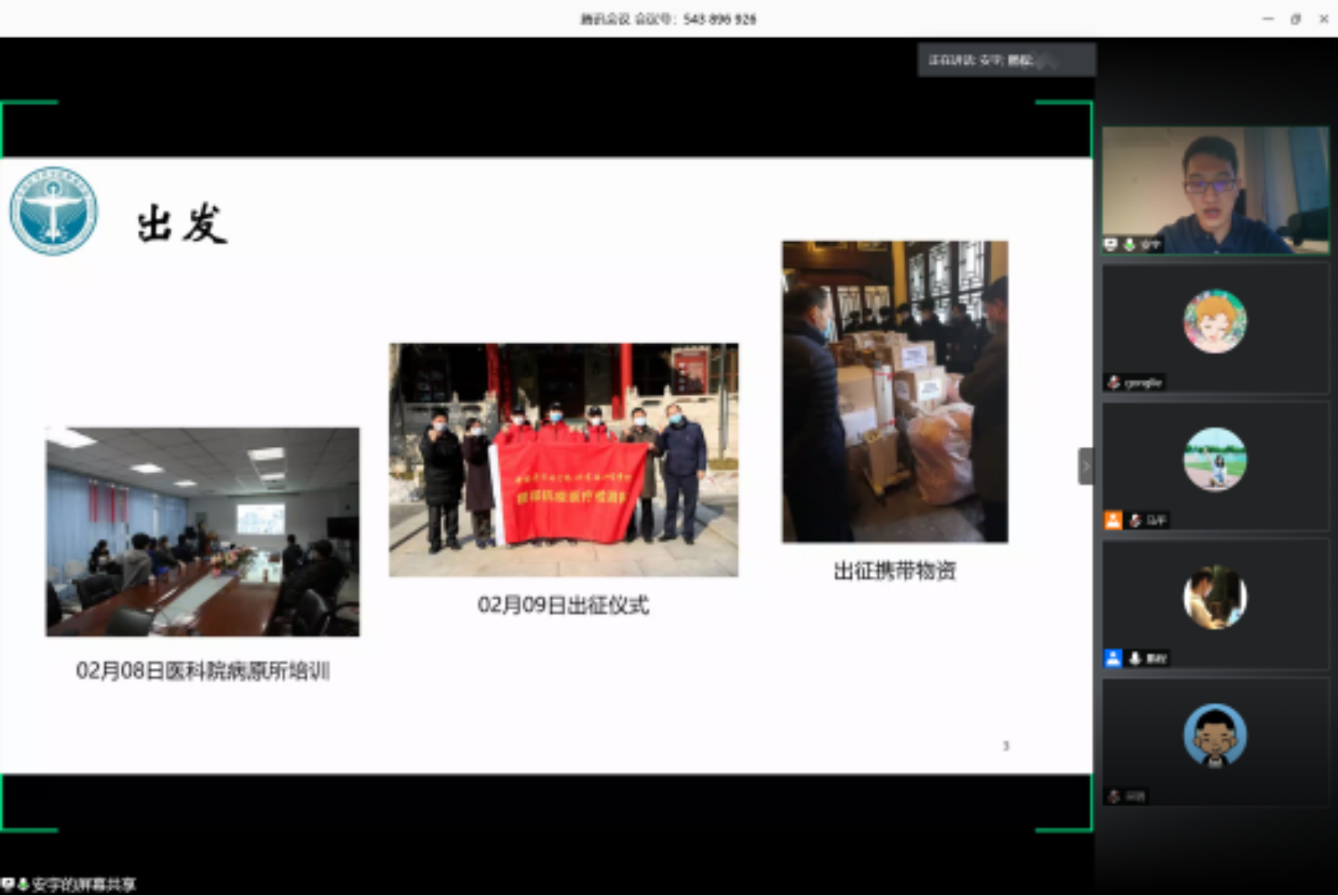Select the cartoon man avatar with blue background
Screen dimensions: 1338x896
click(1214, 736)
